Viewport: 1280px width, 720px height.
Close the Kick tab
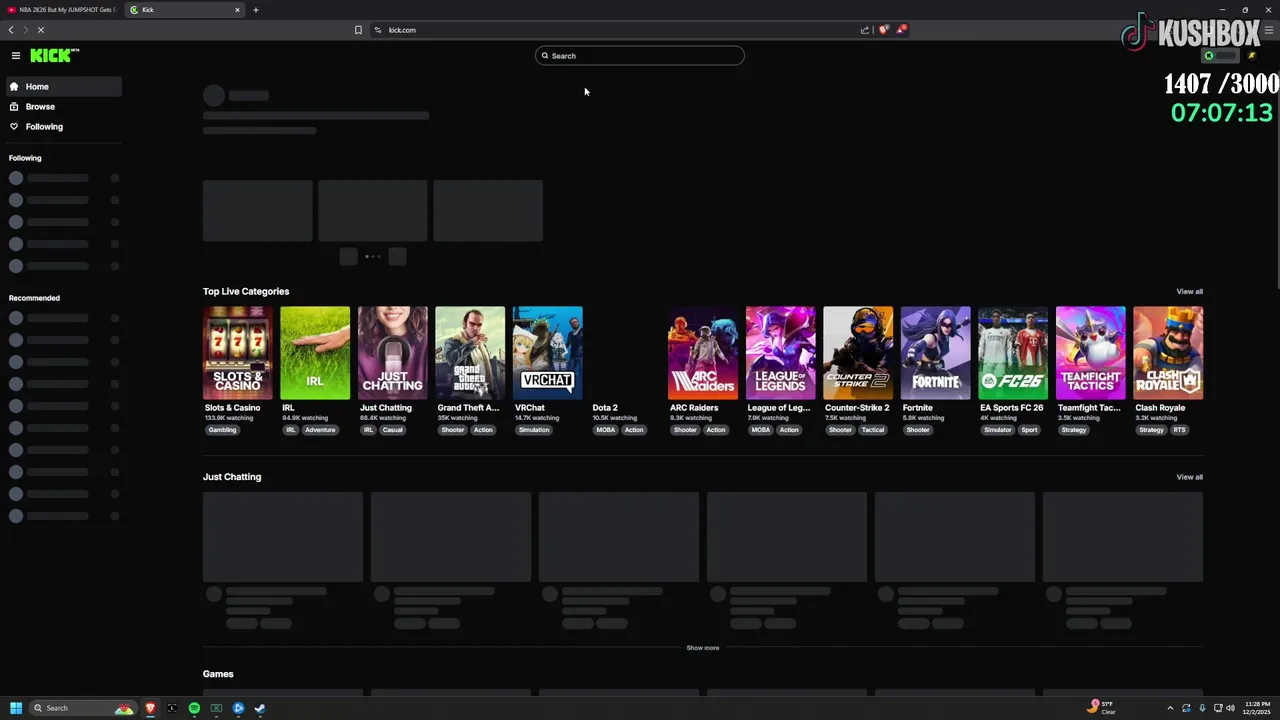237,10
